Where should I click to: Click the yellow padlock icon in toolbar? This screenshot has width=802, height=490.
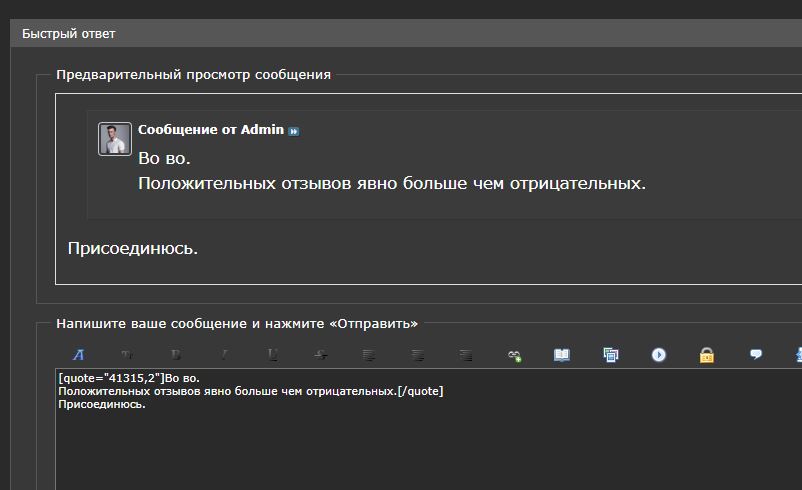[707, 354]
